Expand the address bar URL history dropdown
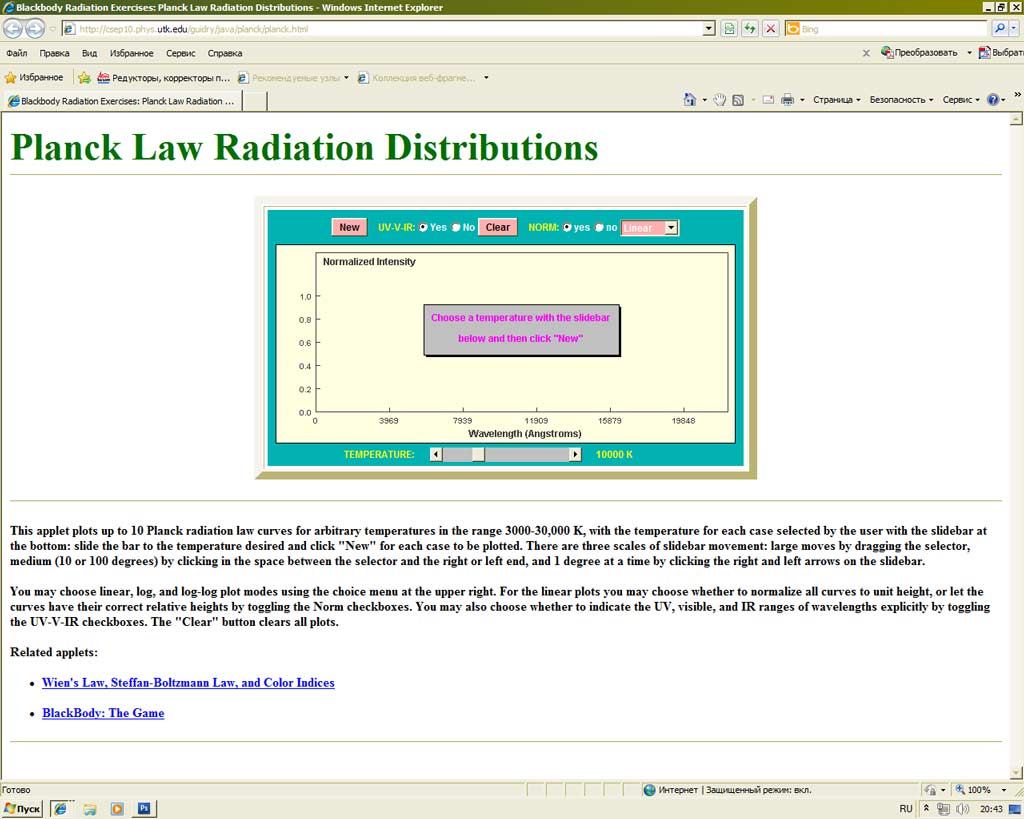The width and height of the screenshot is (1024, 819). (709, 29)
